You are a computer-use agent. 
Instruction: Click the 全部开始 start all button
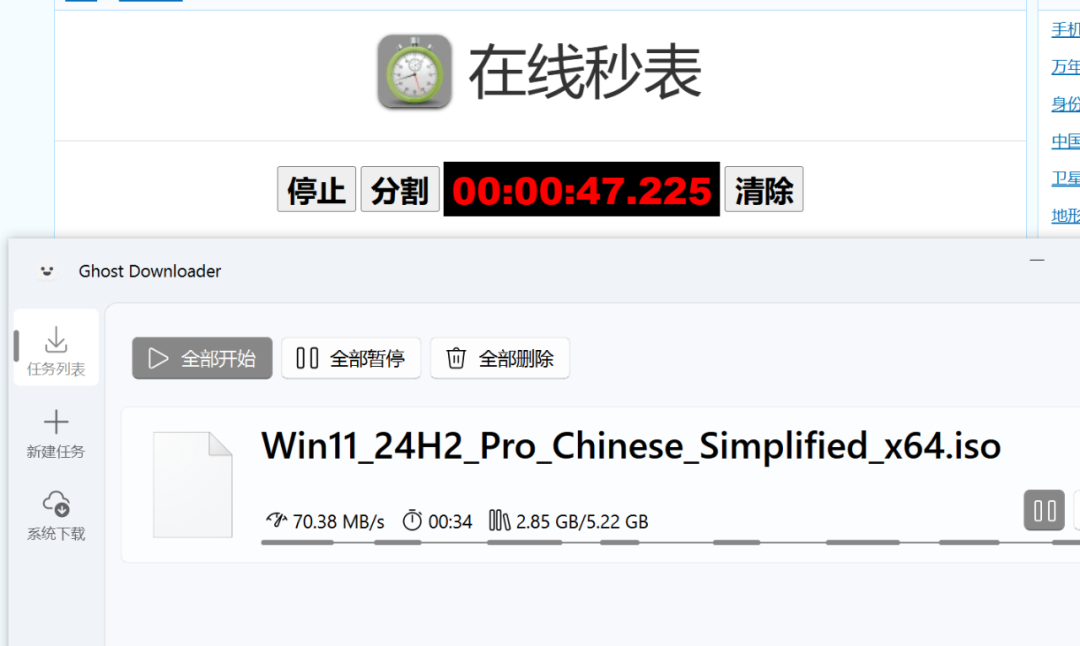click(202, 358)
